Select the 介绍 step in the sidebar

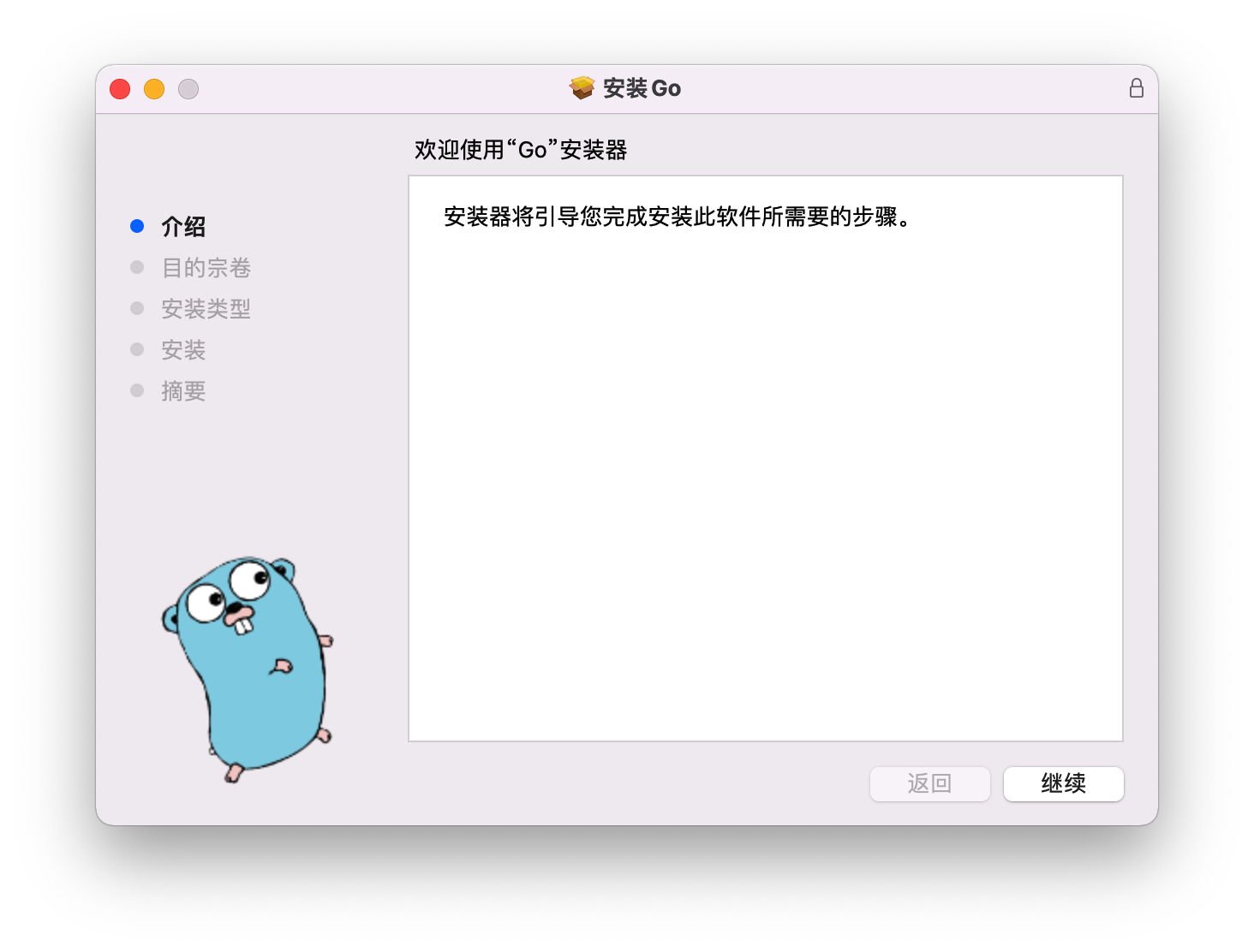point(182,226)
